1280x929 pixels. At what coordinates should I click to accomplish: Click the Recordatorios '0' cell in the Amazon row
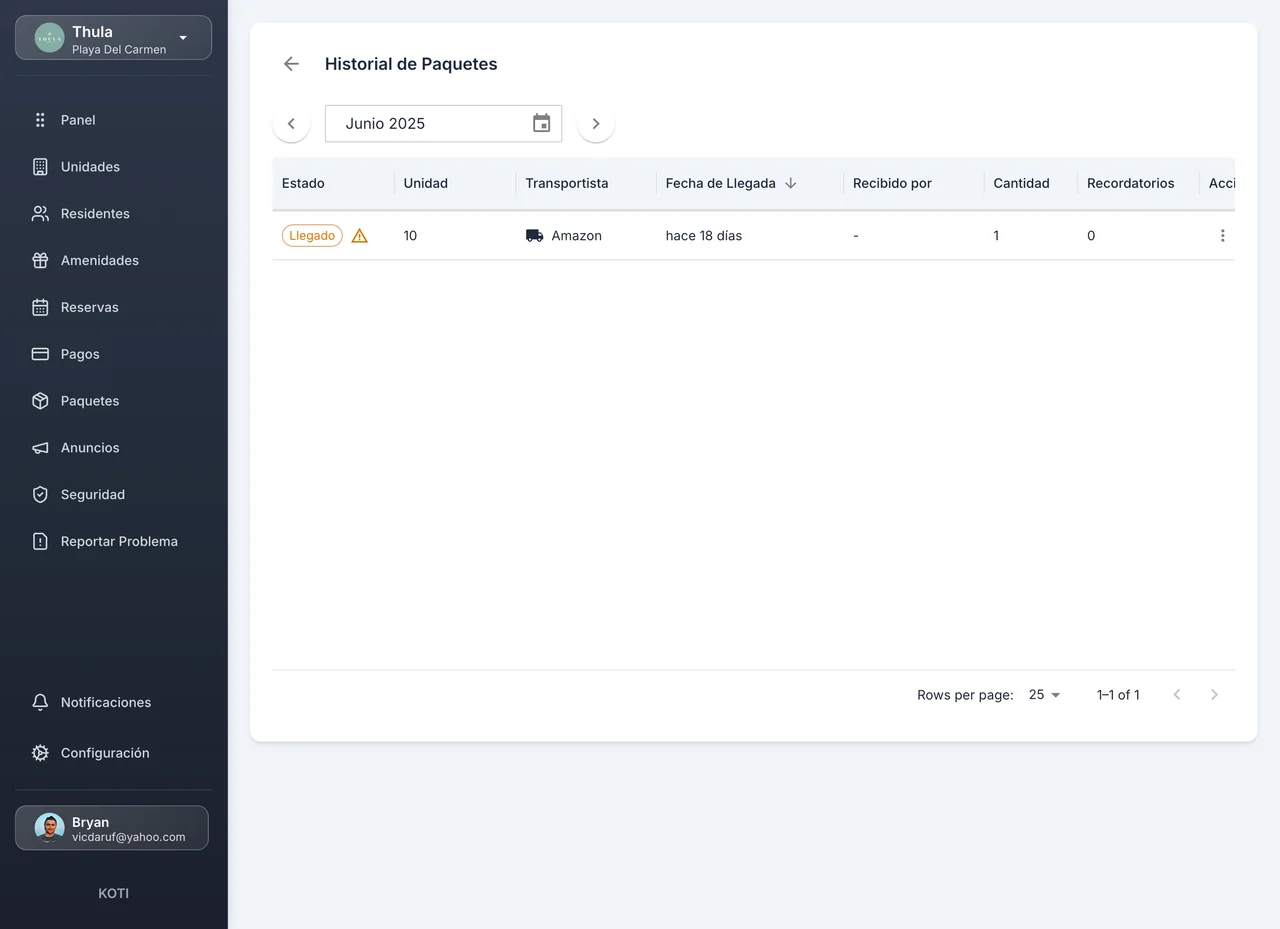[1091, 236]
